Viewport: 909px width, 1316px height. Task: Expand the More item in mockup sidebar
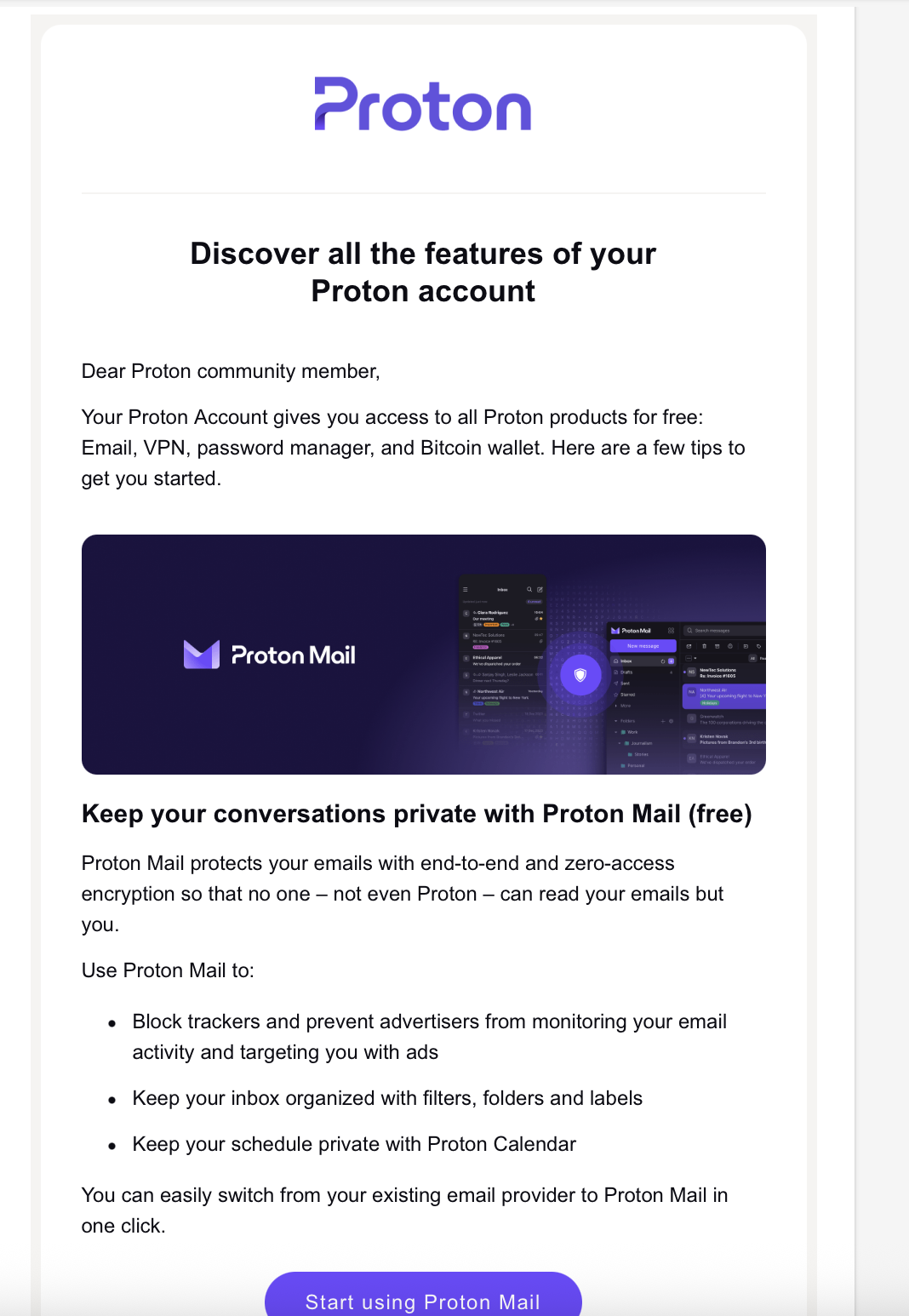pos(626,706)
